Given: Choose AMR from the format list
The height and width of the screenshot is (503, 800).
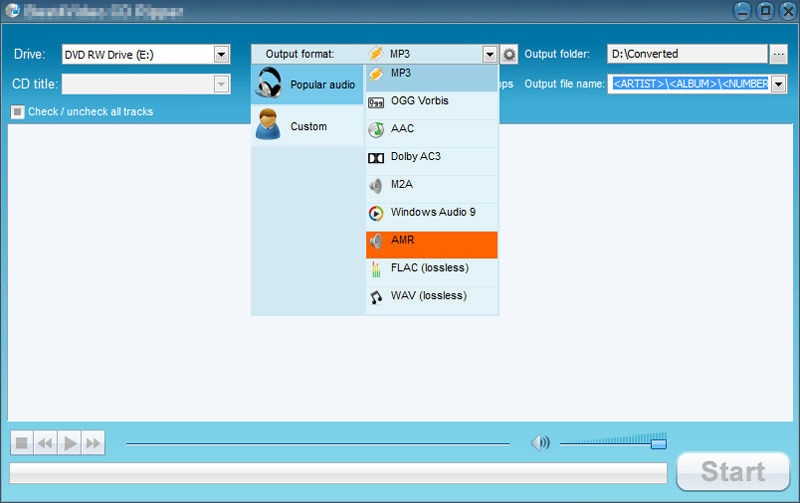Looking at the screenshot, I should point(431,243).
